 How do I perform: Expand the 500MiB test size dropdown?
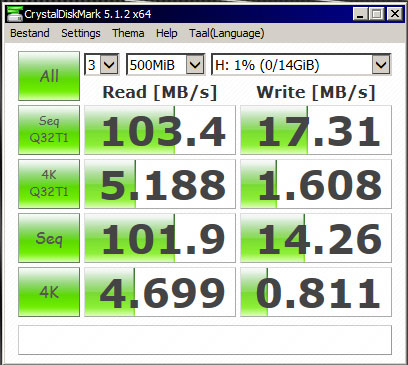point(165,64)
